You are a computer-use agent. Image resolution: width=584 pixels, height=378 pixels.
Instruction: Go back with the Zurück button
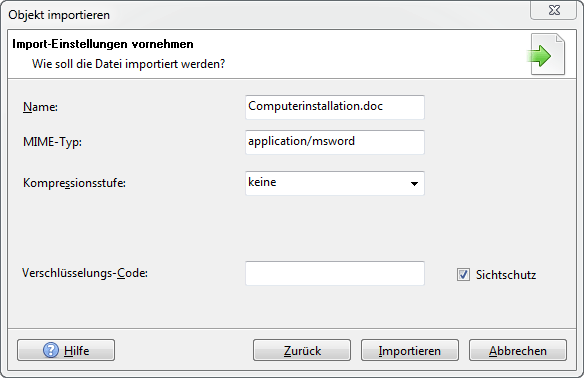[x=302, y=350]
